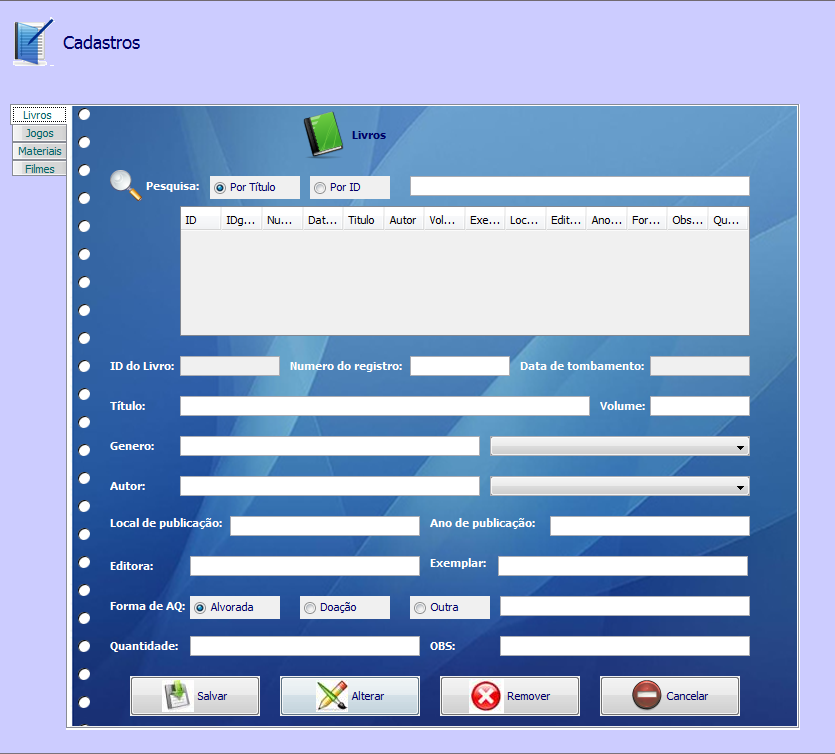Click the Título input field

[384, 406]
